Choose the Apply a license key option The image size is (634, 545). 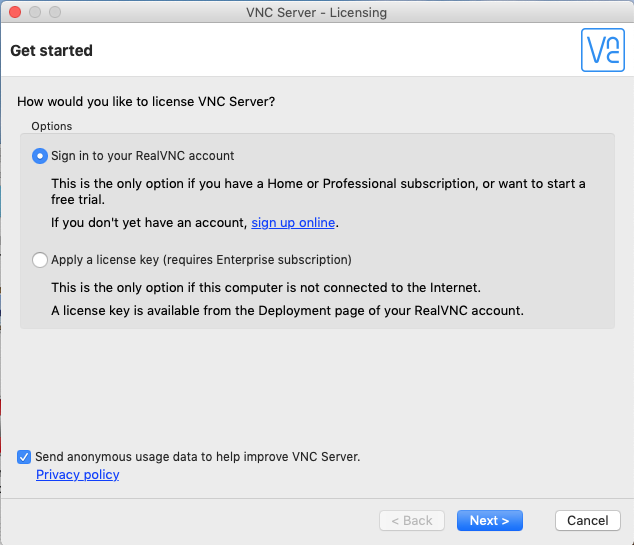[40, 260]
